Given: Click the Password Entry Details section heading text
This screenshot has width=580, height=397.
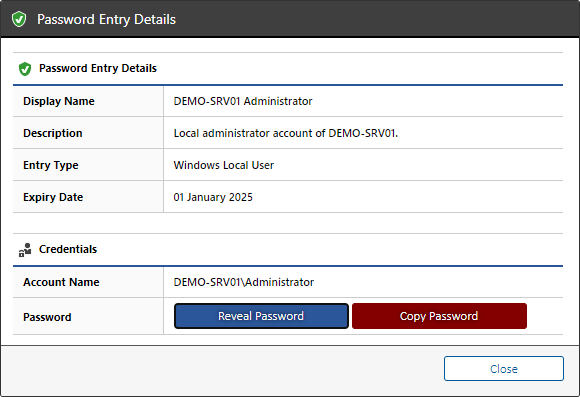Looking at the screenshot, I should tap(98, 68).
